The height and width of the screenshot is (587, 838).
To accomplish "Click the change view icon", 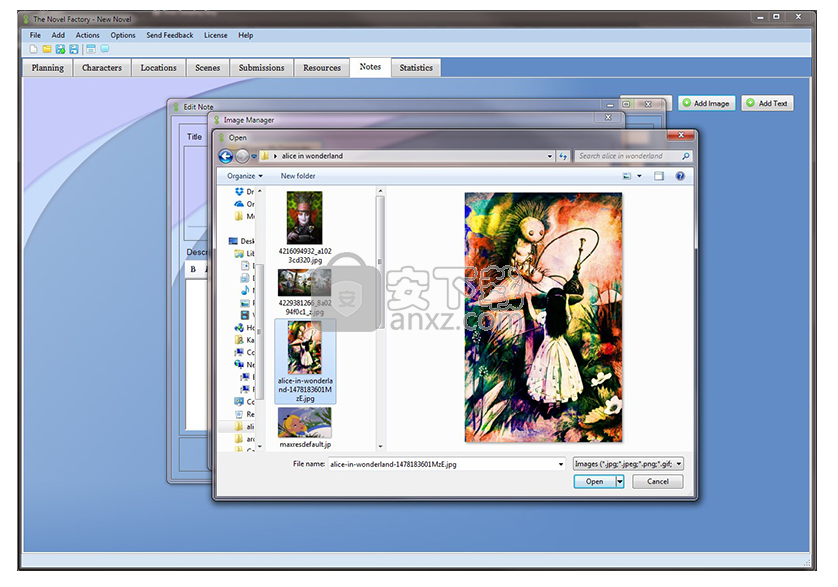I will tap(627, 176).
